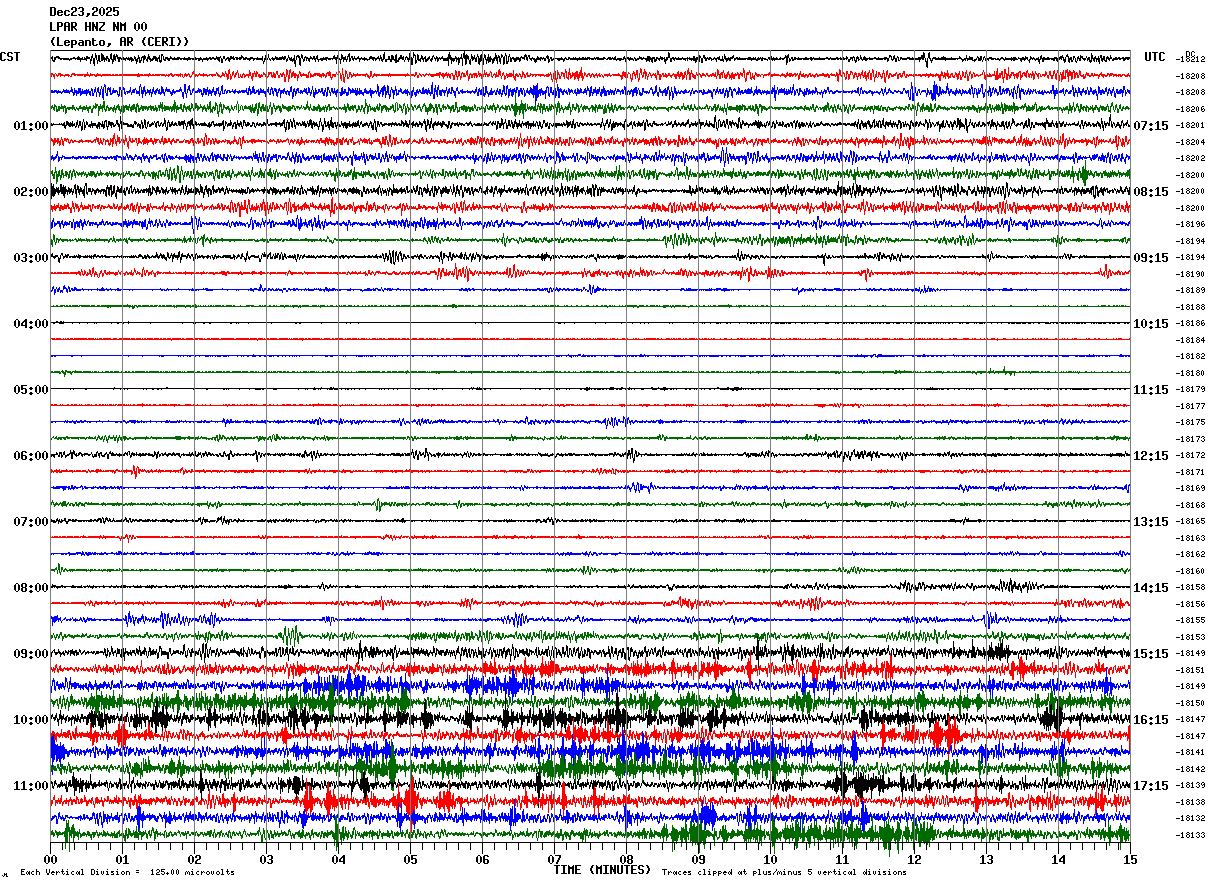
Task: Select the station code LPAR HNZ NM 00
Action: (98, 27)
